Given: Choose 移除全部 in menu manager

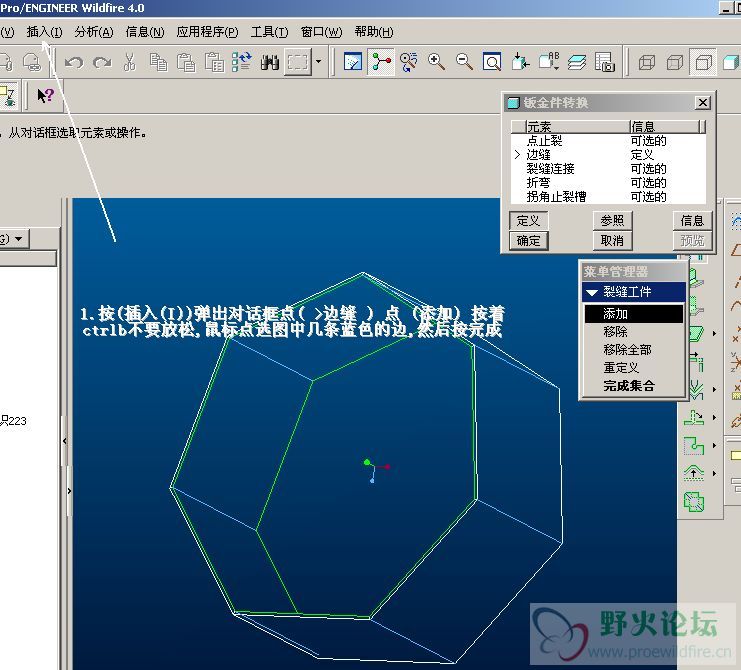Looking at the screenshot, I should click(x=633, y=350).
